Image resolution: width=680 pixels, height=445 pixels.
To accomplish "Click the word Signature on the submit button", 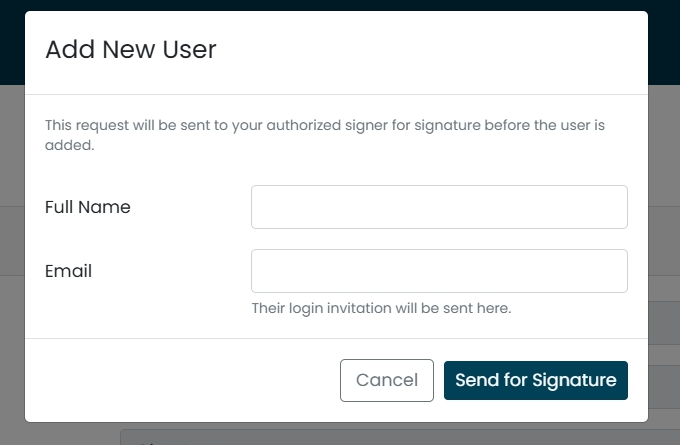I will [574, 380].
